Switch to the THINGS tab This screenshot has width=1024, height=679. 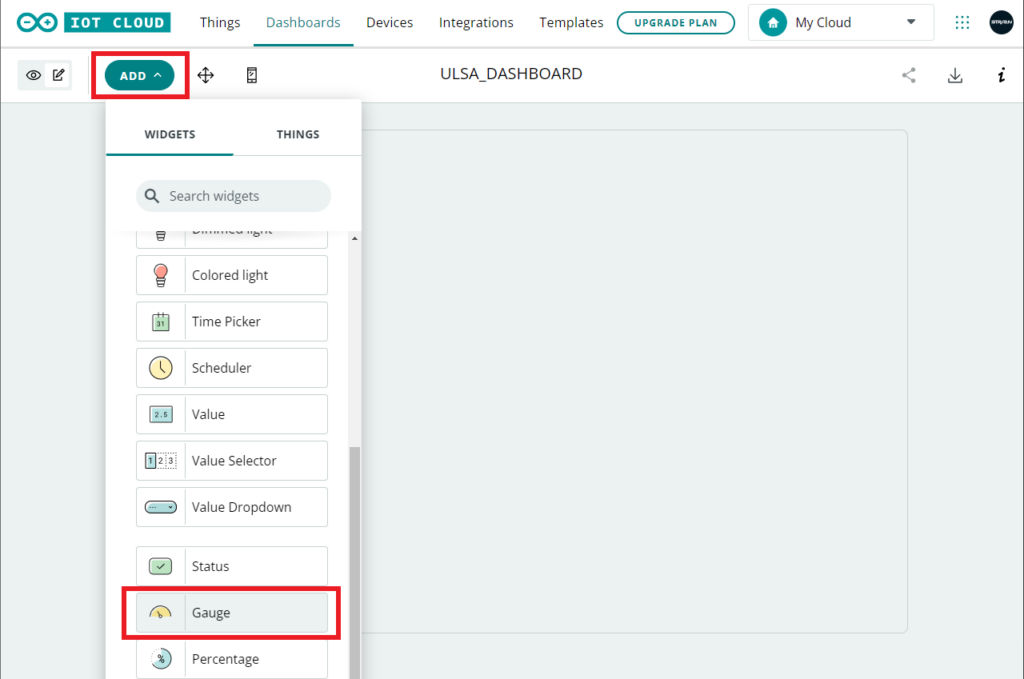pos(298,134)
